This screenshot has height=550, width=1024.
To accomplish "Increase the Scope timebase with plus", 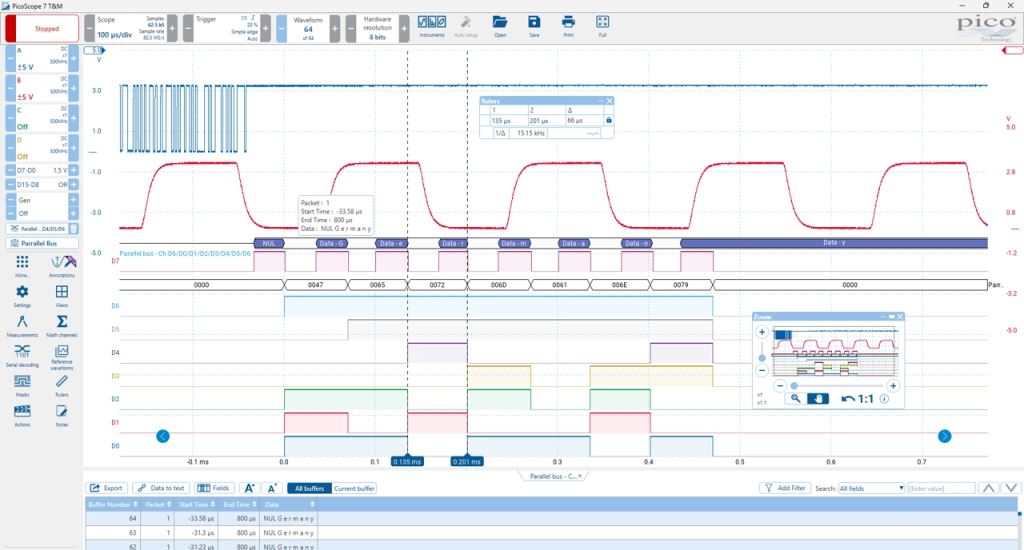I will coord(172,29).
